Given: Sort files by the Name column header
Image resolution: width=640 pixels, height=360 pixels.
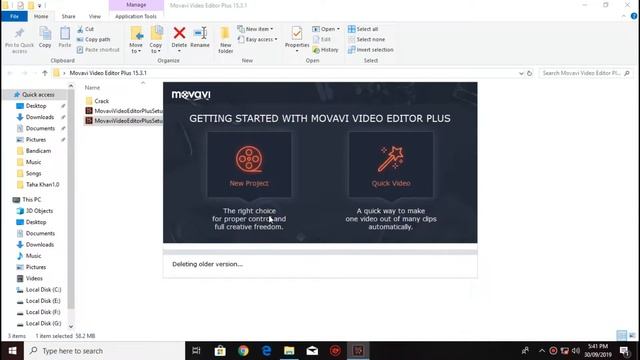Looking at the screenshot, I should pyautogui.click(x=92, y=87).
